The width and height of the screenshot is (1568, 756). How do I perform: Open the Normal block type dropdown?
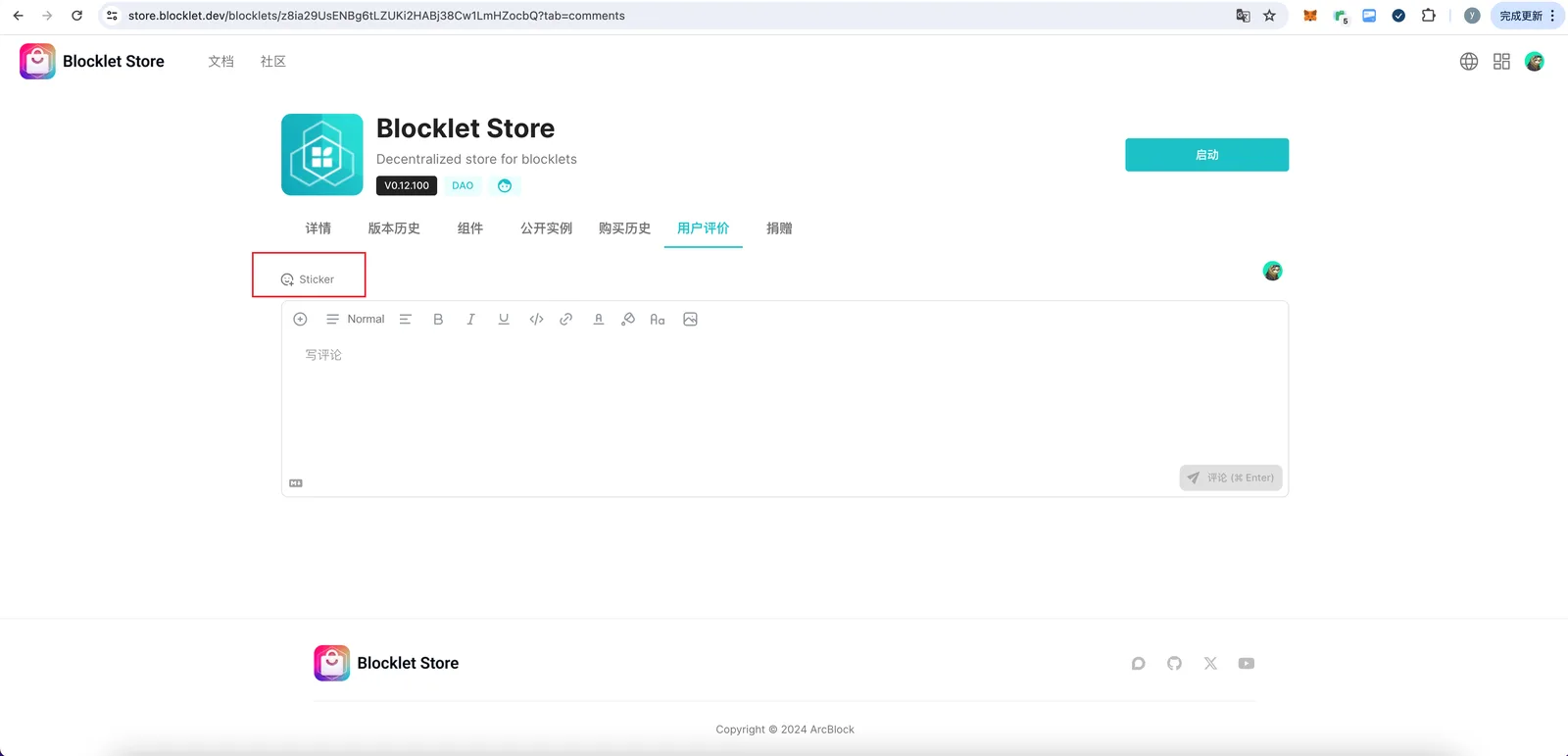(356, 320)
